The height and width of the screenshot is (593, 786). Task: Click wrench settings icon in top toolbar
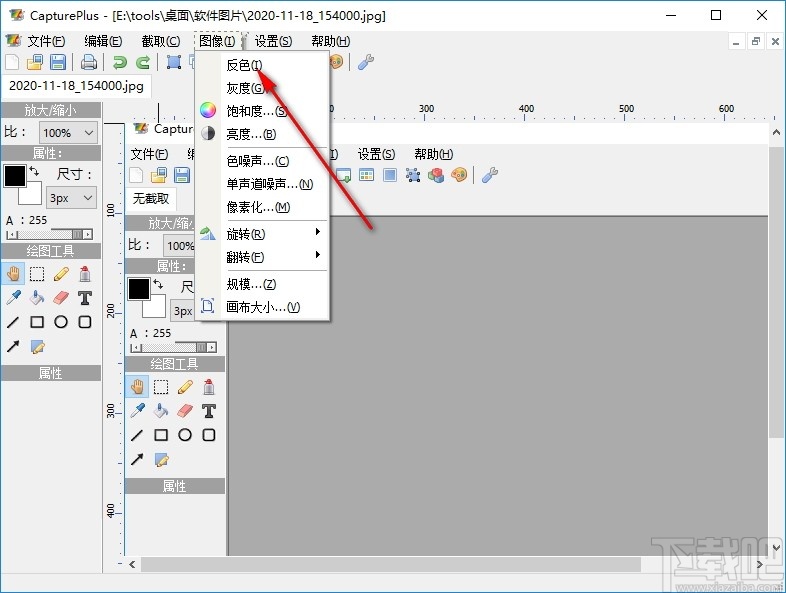[366, 62]
